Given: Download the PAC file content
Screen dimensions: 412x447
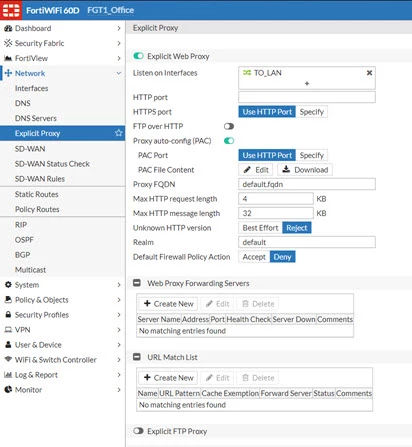Looking at the screenshot, I should click(x=305, y=170).
